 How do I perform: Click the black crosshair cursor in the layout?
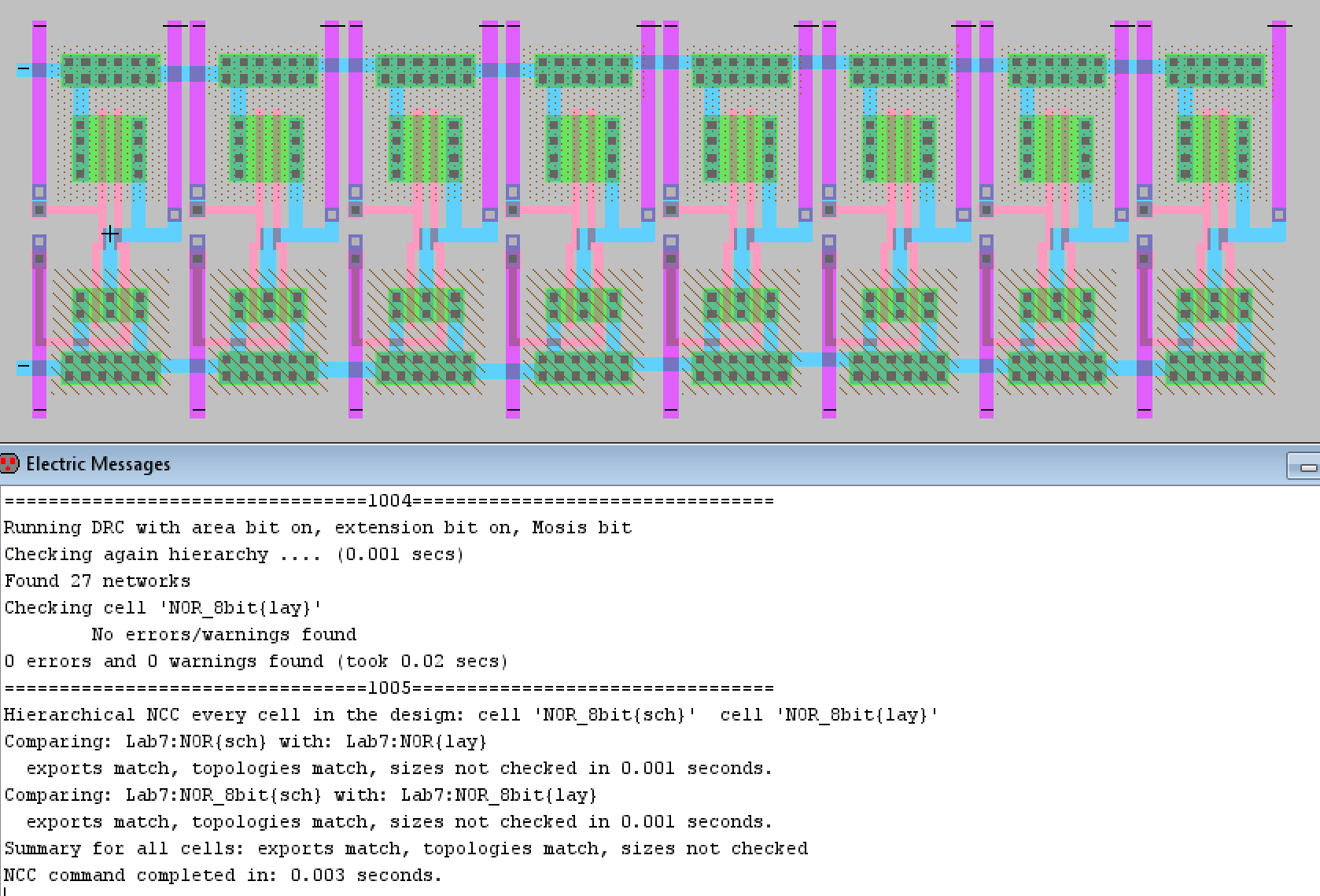point(110,234)
